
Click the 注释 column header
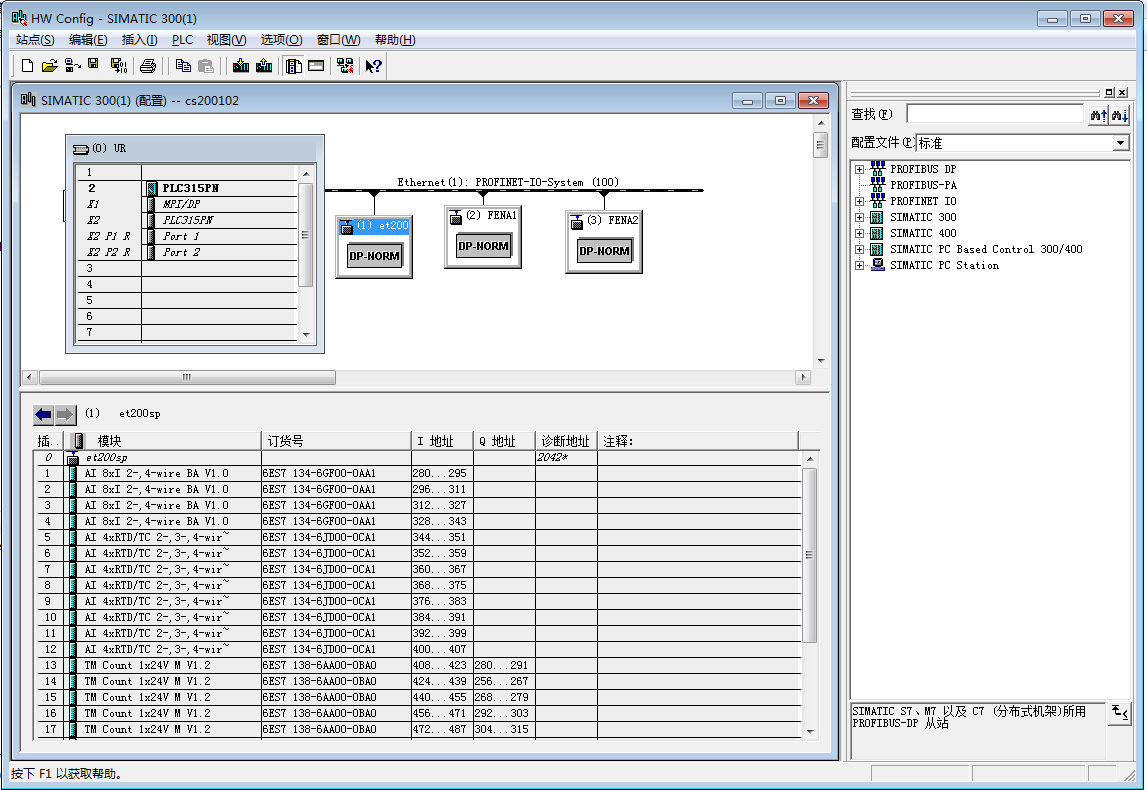[x=698, y=441]
